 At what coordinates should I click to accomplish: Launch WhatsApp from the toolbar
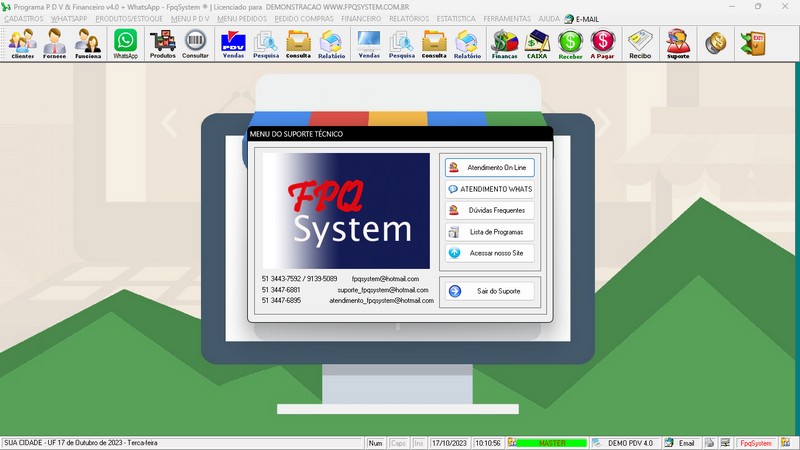tap(125, 44)
